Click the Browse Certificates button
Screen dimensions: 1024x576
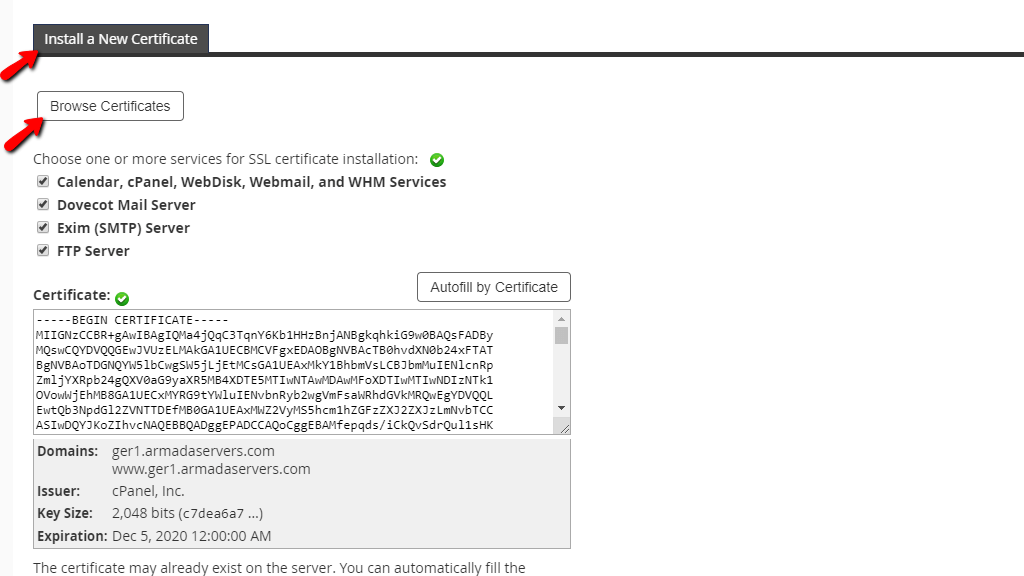110,106
